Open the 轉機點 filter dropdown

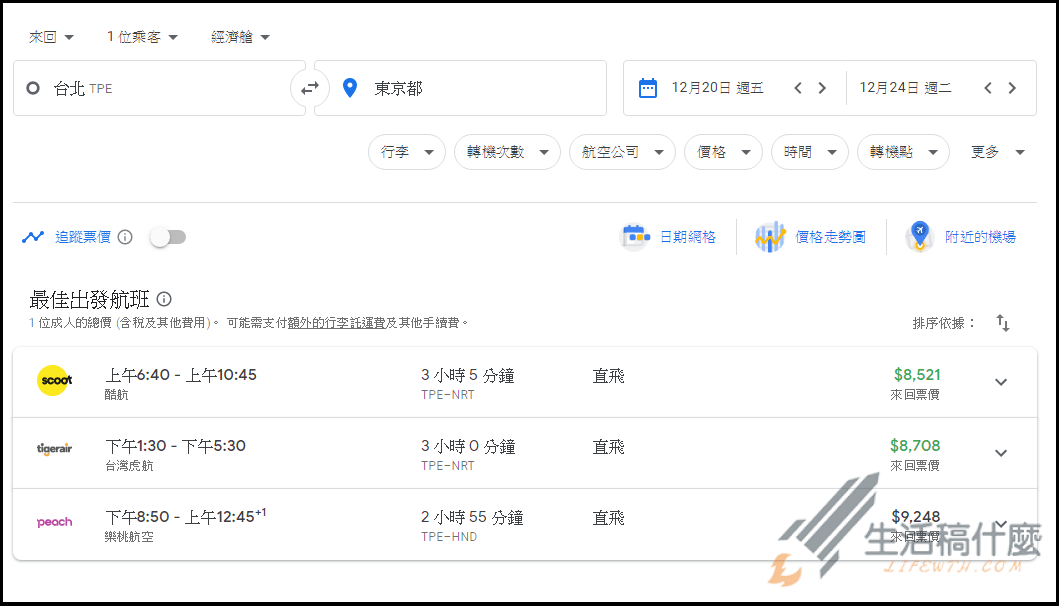coord(903,152)
